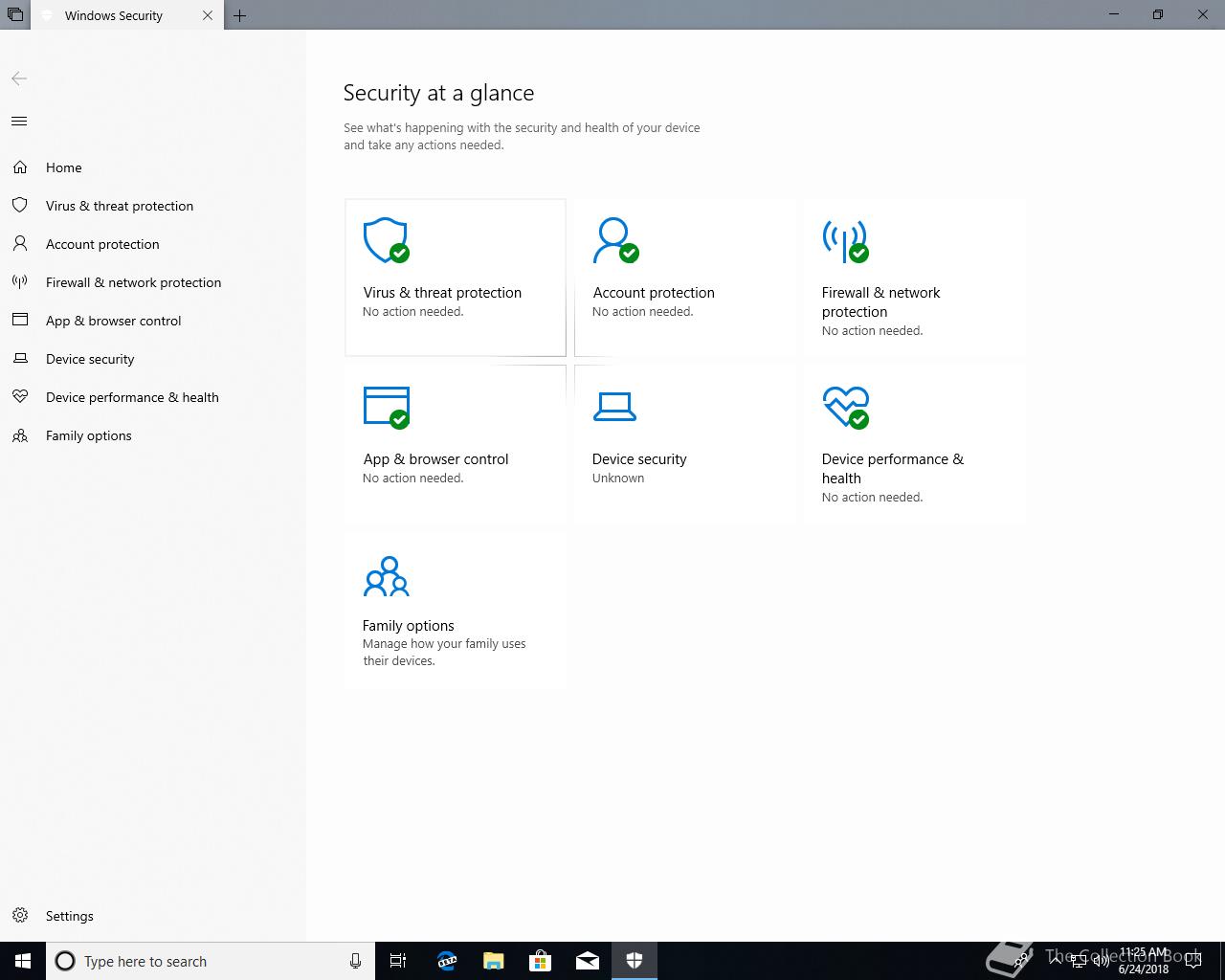Switch to the Windows Security tab
1225x980 pixels.
pos(114,15)
